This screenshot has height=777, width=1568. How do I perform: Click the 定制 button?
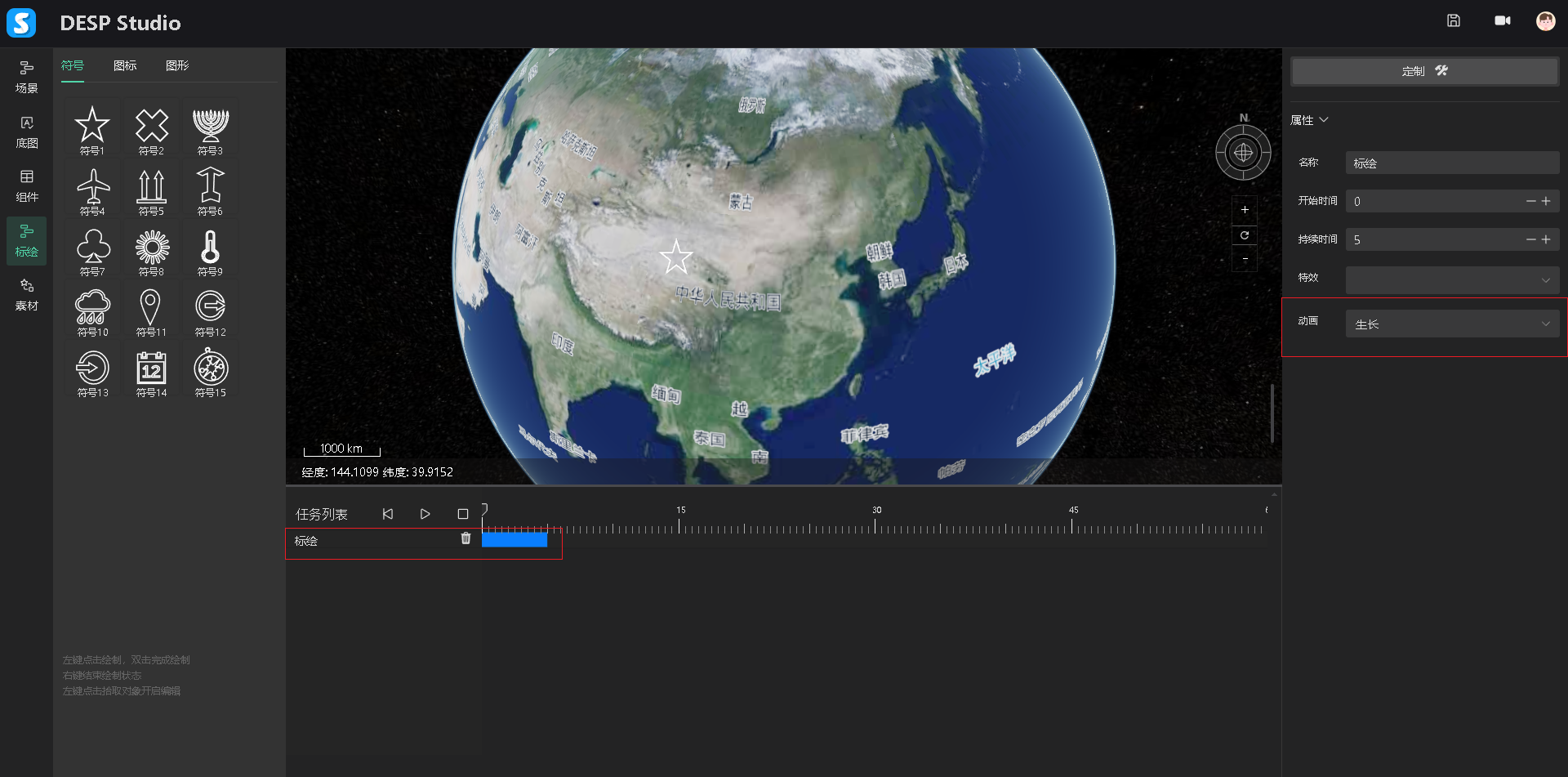tap(1423, 71)
